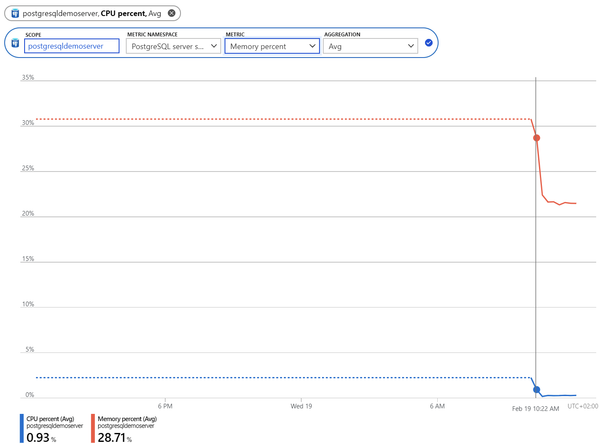The height and width of the screenshot is (446, 600).
Task: Remove the CPU percent metric chip
Action: (172, 13)
